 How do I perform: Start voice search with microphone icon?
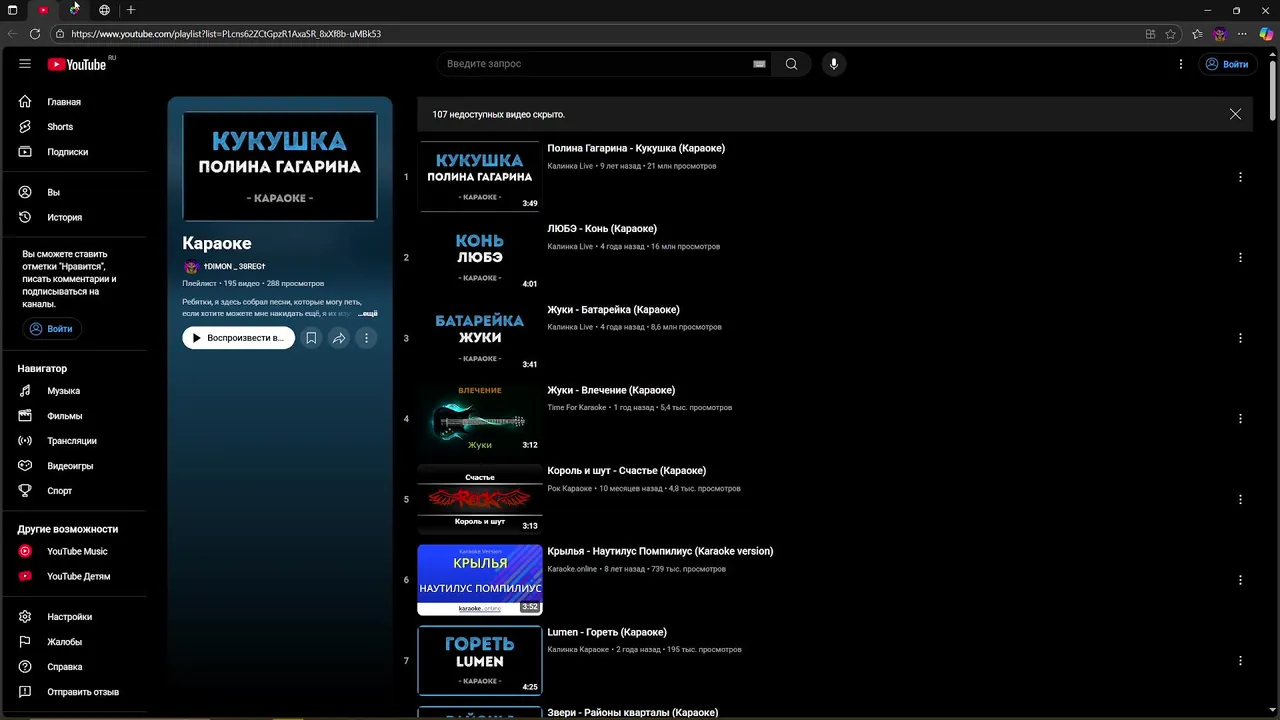click(x=834, y=64)
